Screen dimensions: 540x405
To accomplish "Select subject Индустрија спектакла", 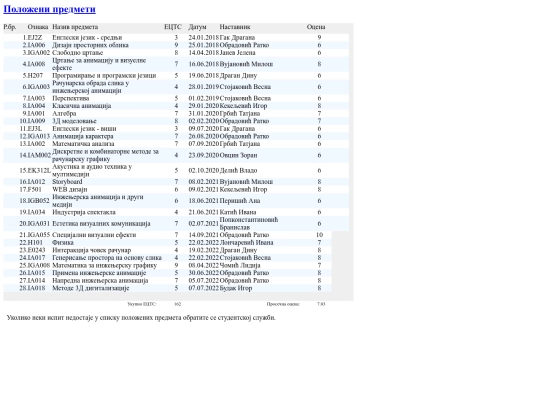I will [x=84, y=212].
